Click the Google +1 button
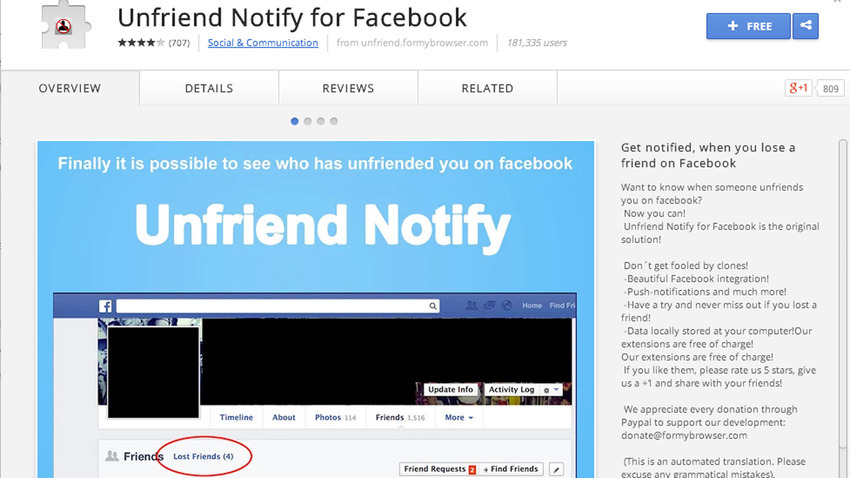Screen dimensions: 850x478 798,89
